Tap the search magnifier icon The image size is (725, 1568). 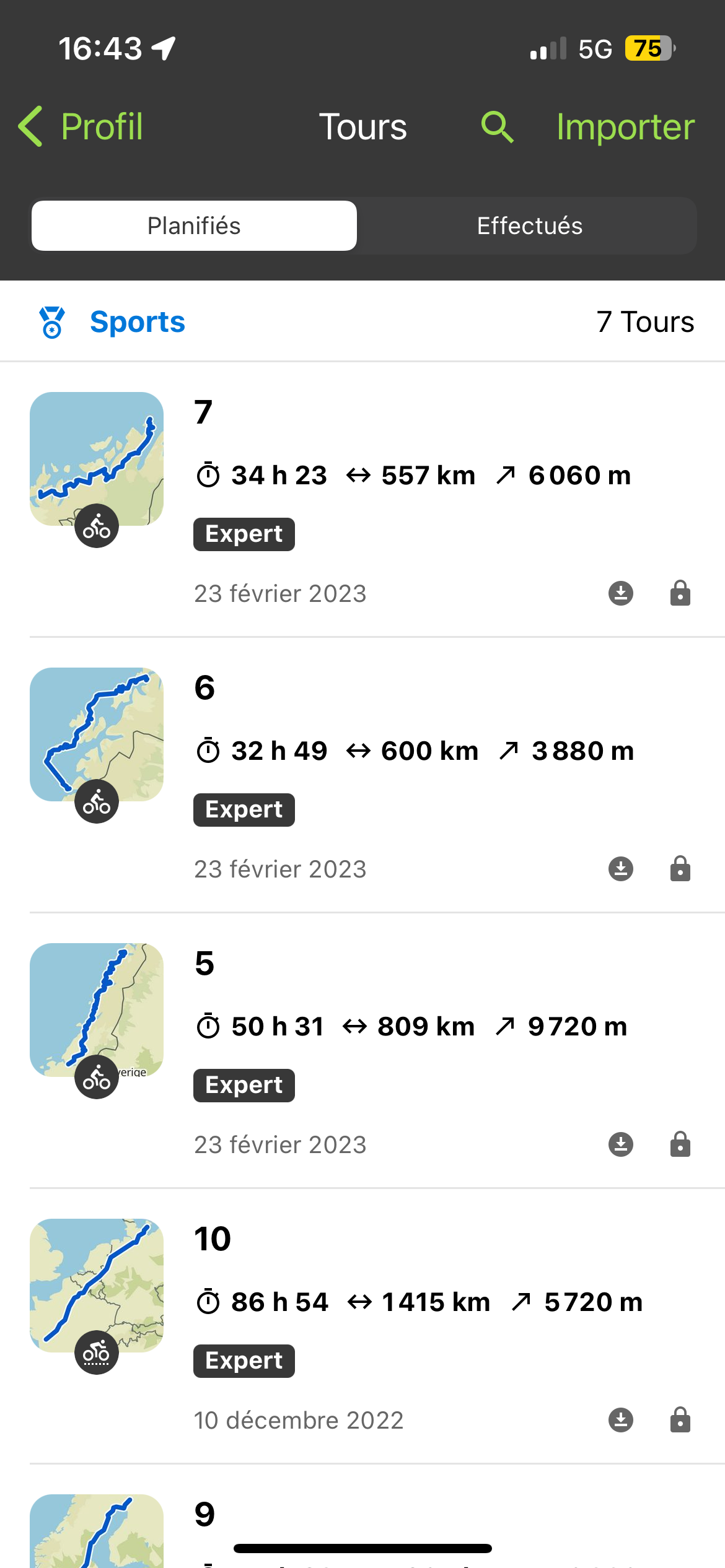497,128
